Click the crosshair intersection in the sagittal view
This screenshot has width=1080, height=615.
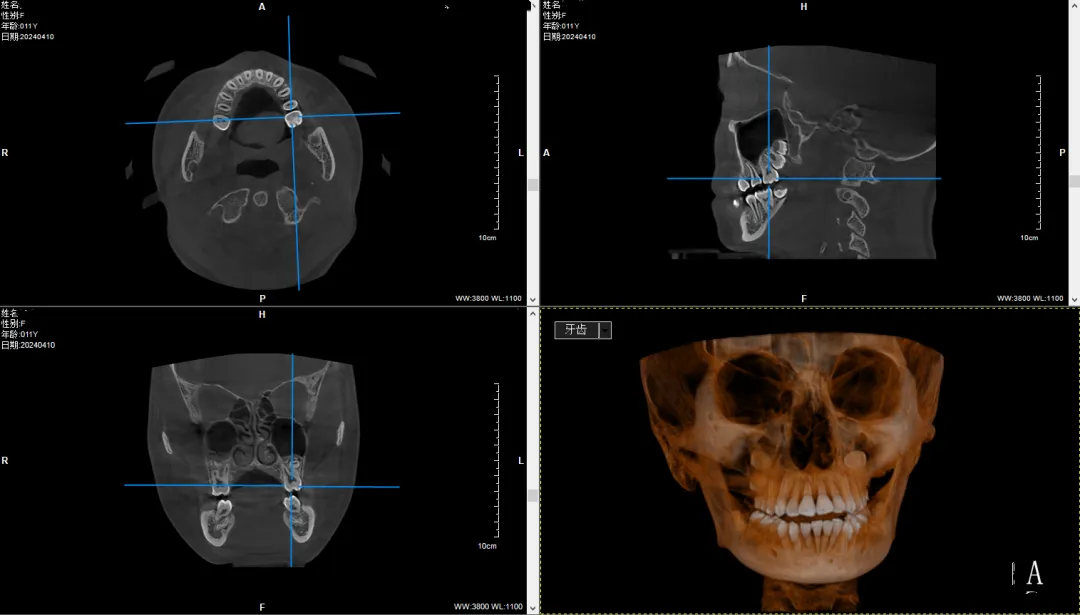pos(769,178)
